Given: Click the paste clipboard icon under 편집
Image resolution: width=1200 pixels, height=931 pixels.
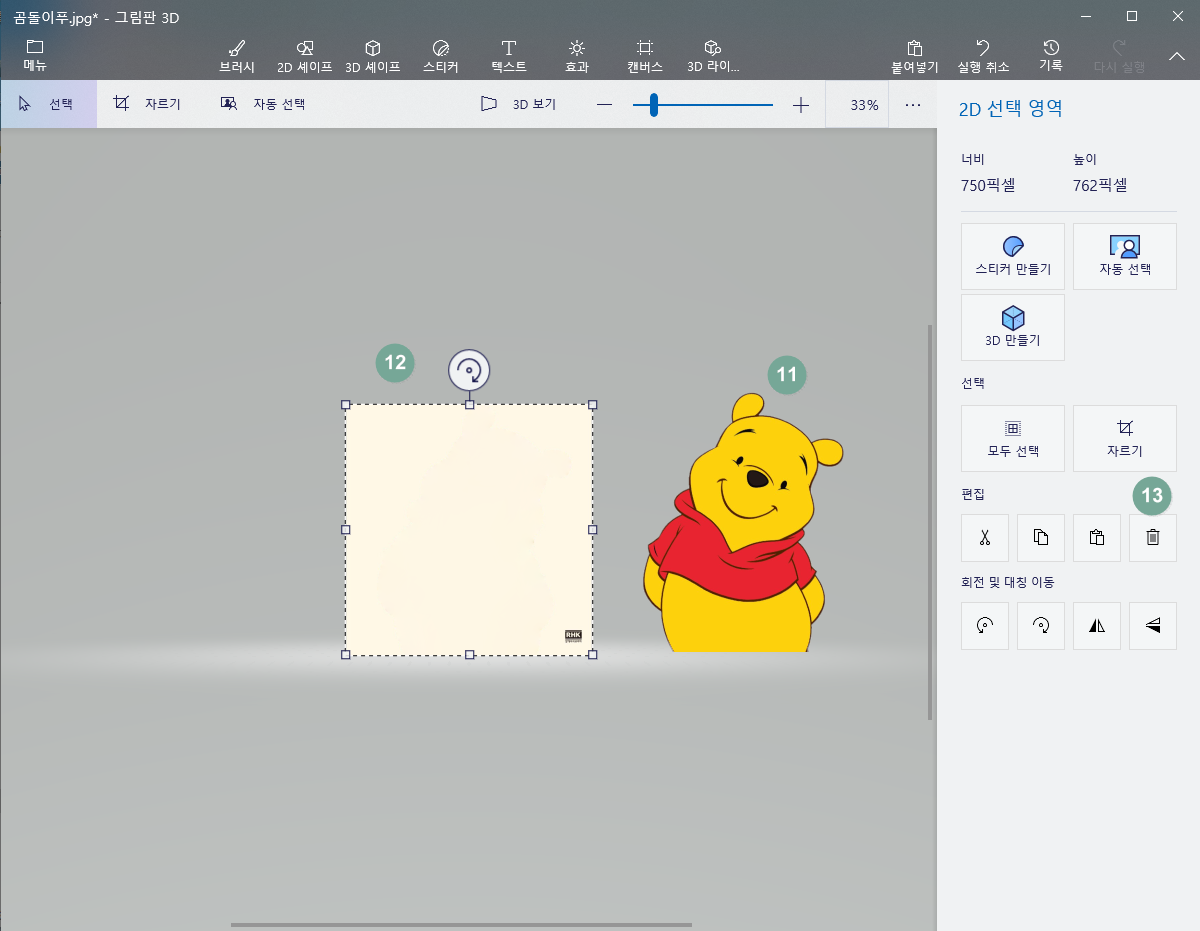Looking at the screenshot, I should (1097, 538).
